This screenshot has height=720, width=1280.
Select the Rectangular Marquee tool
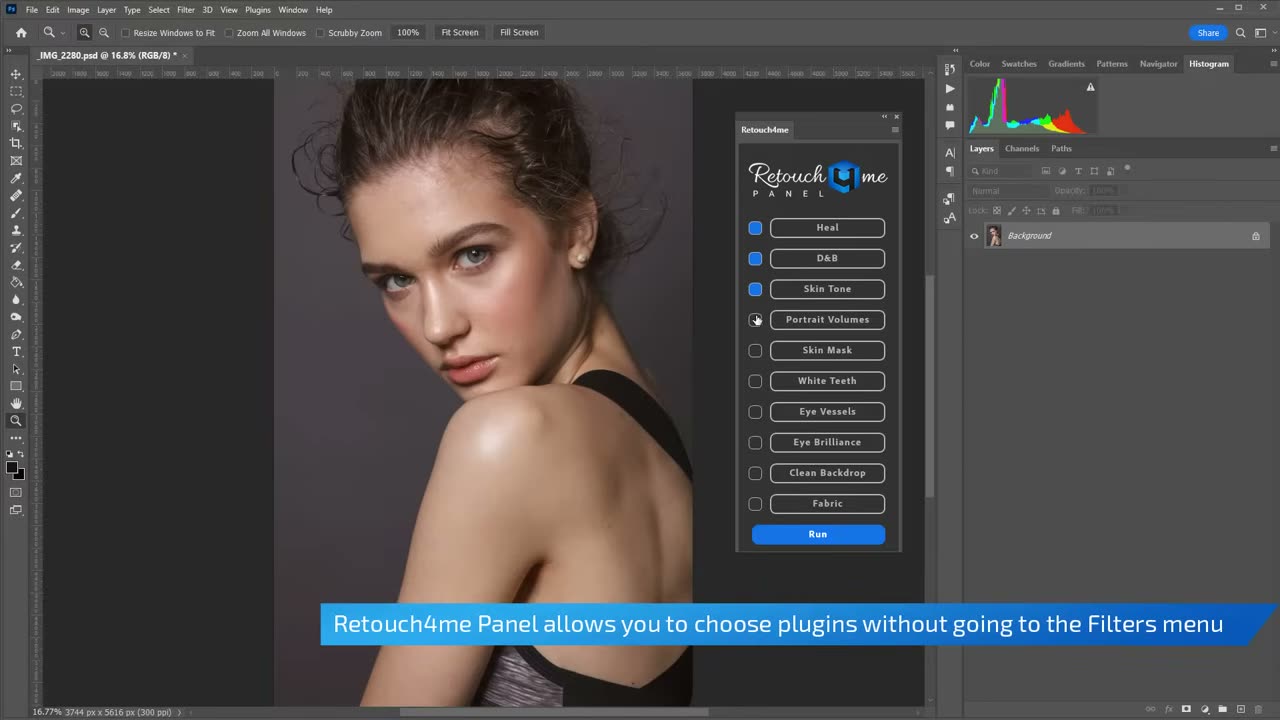(16, 91)
